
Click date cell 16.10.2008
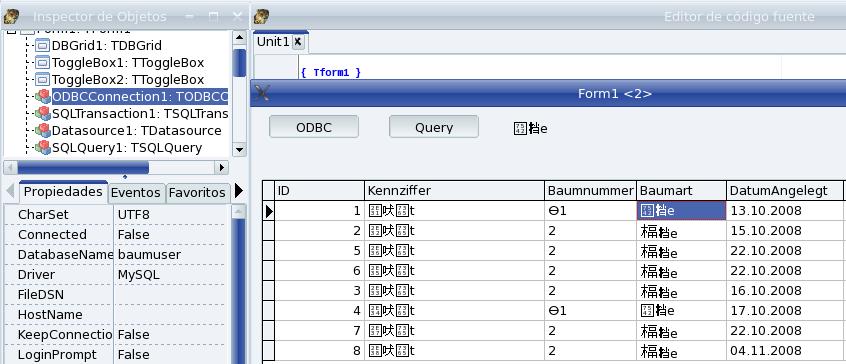pyautogui.click(x=784, y=291)
